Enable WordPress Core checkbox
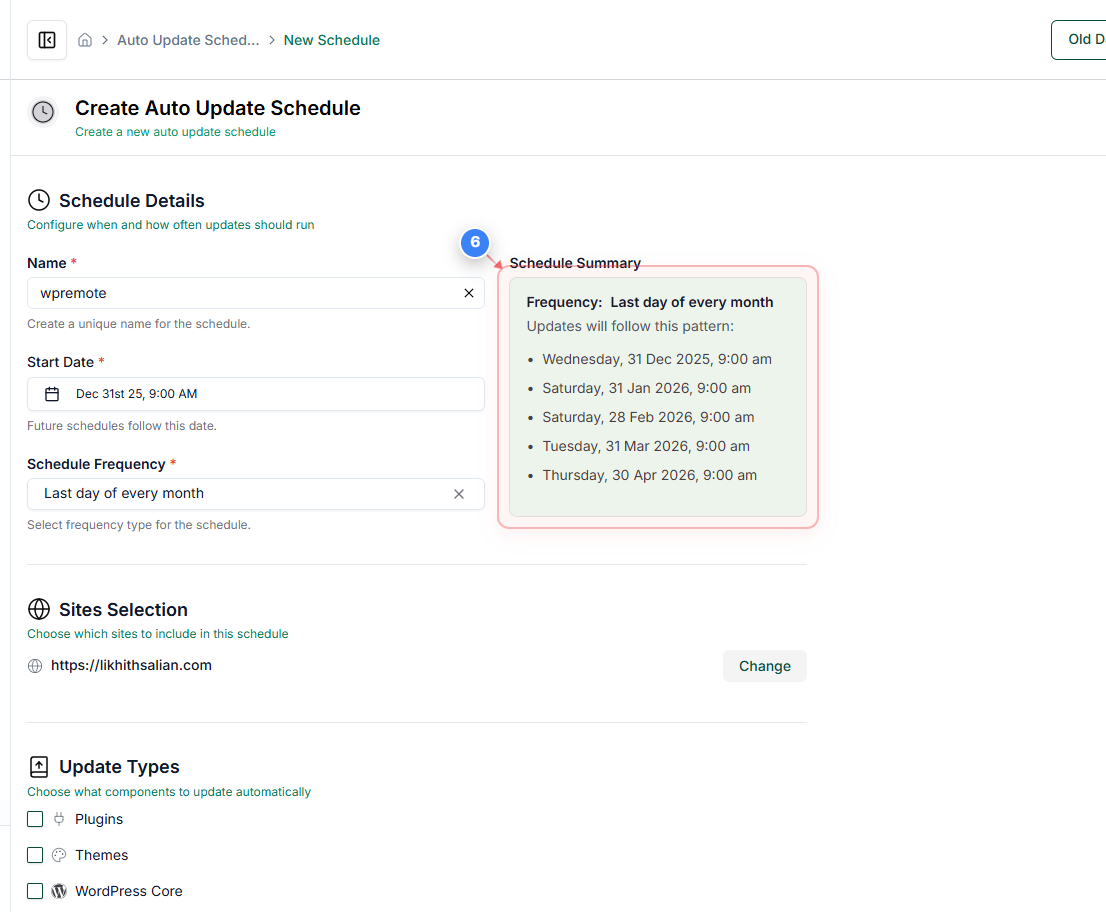This screenshot has height=912, width=1106. coord(35,891)
